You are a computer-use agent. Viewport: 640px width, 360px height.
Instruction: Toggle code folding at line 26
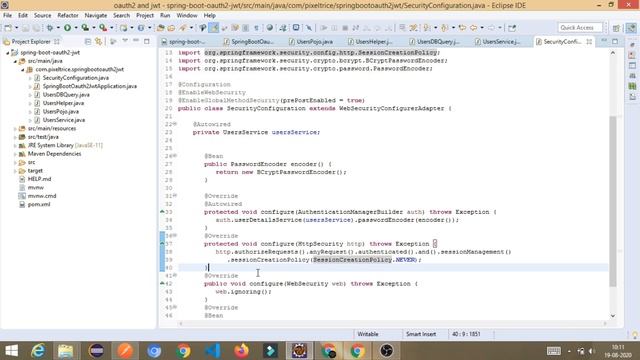[x=175, y=156]
